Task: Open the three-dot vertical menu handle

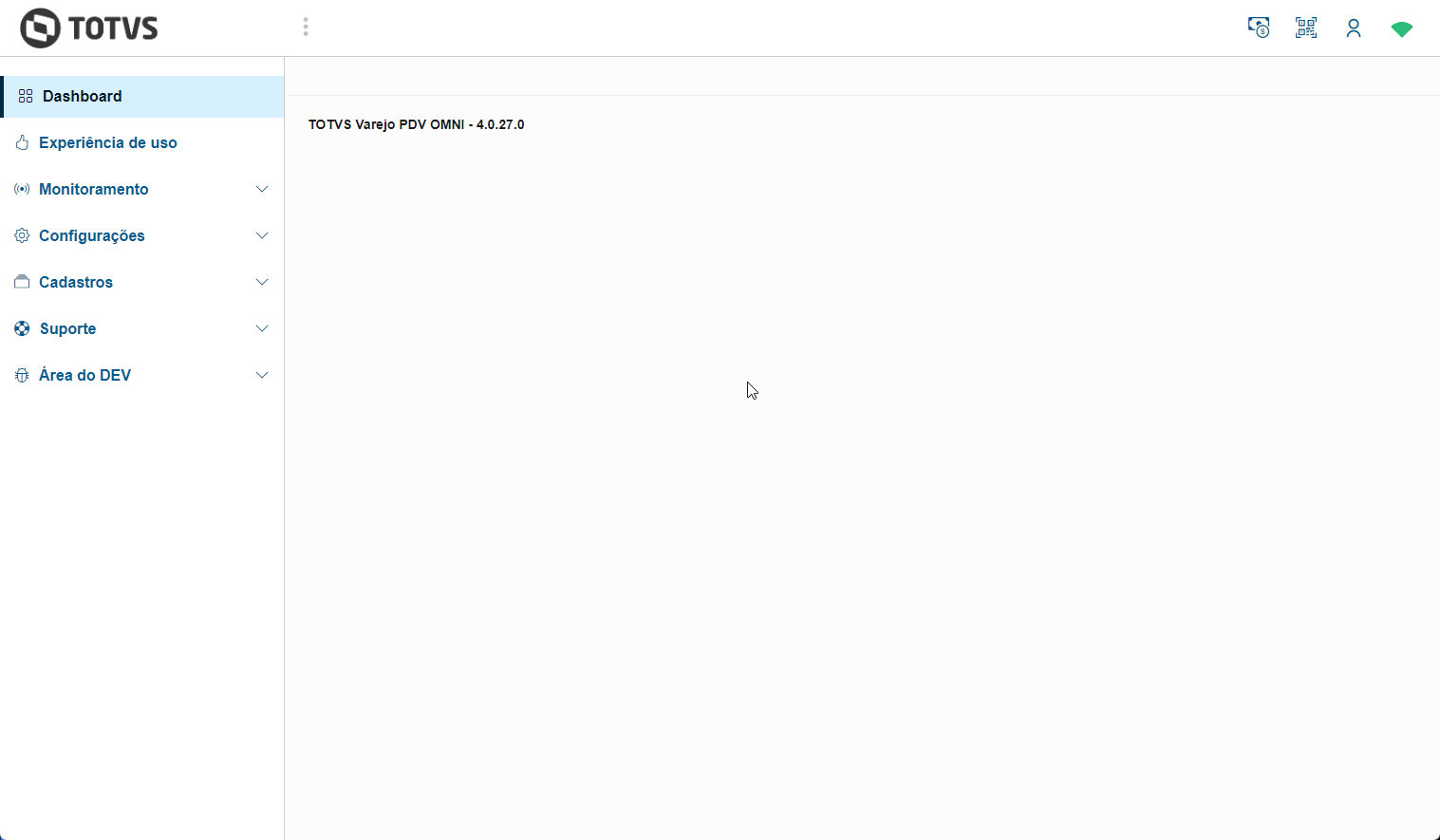Action: pos(306,27)
